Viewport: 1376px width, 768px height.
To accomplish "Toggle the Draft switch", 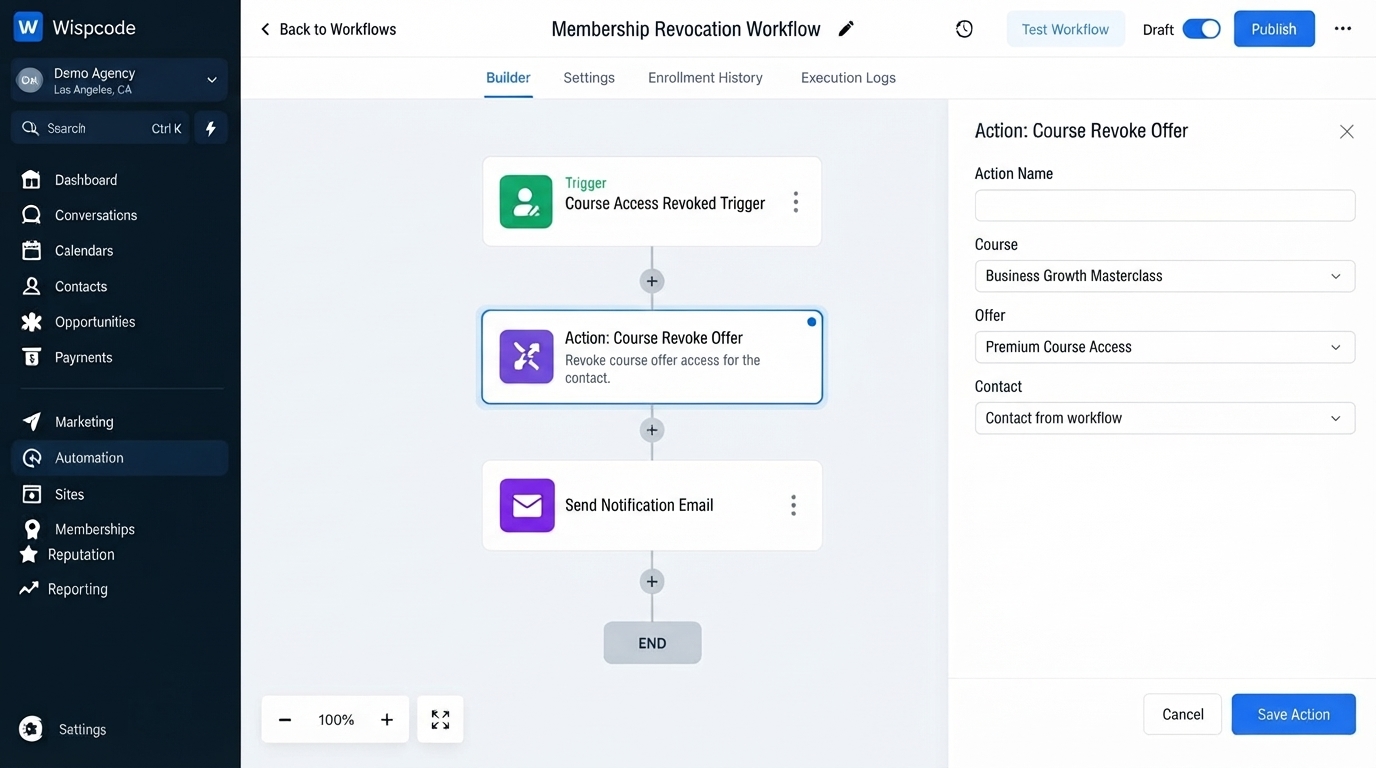I will click(1201, 29).
